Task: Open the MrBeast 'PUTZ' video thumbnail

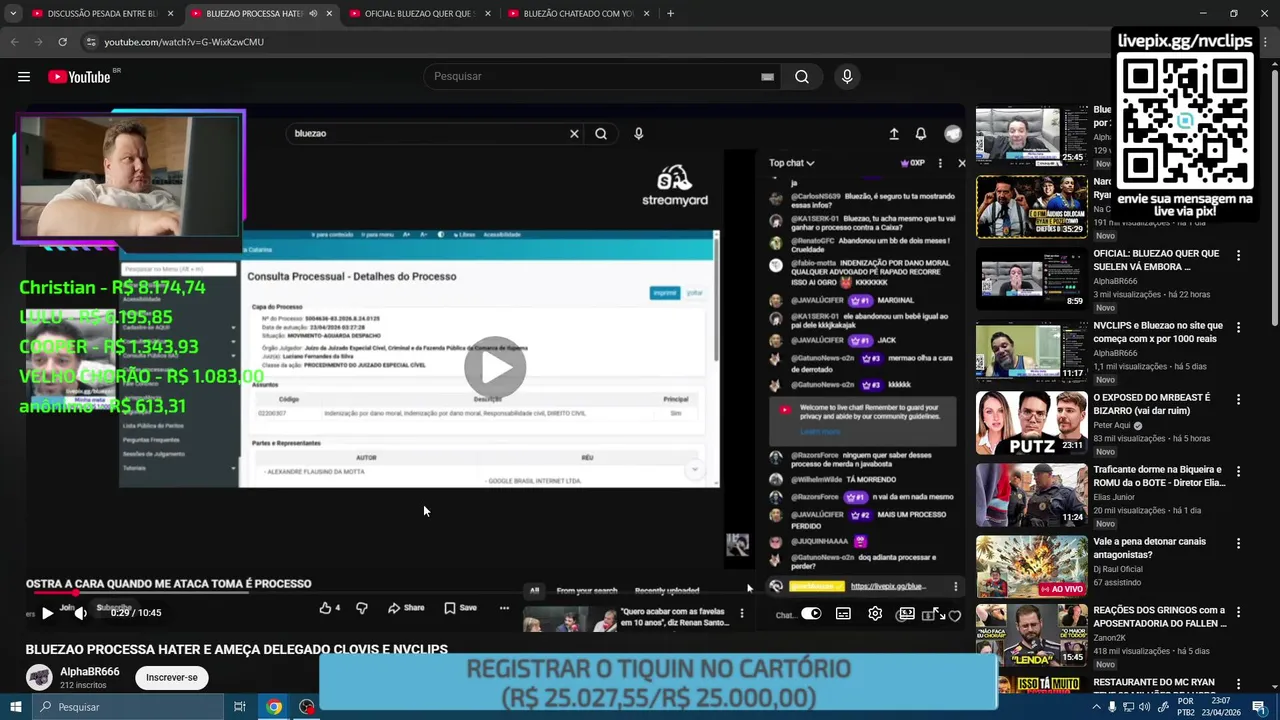Action: tap(1031, 423)
